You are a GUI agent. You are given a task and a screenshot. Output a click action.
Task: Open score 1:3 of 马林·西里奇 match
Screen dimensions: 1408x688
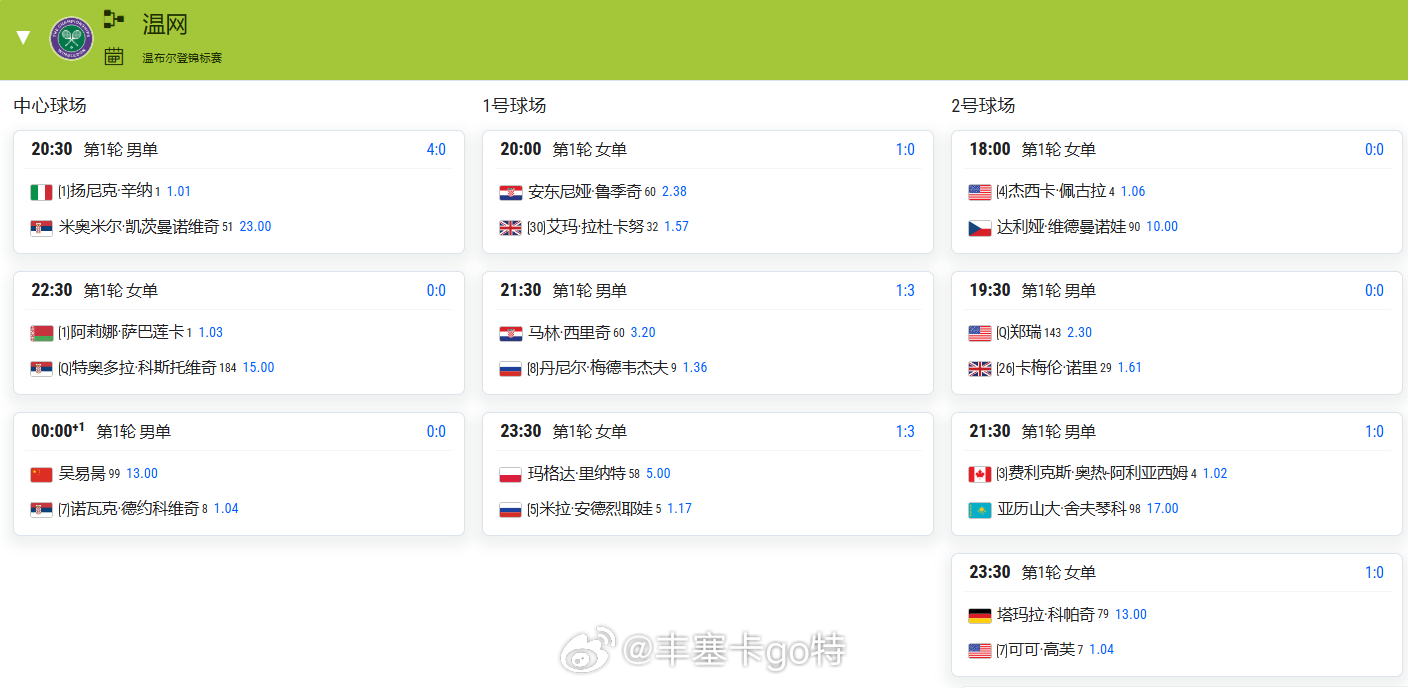pos(905,291)
